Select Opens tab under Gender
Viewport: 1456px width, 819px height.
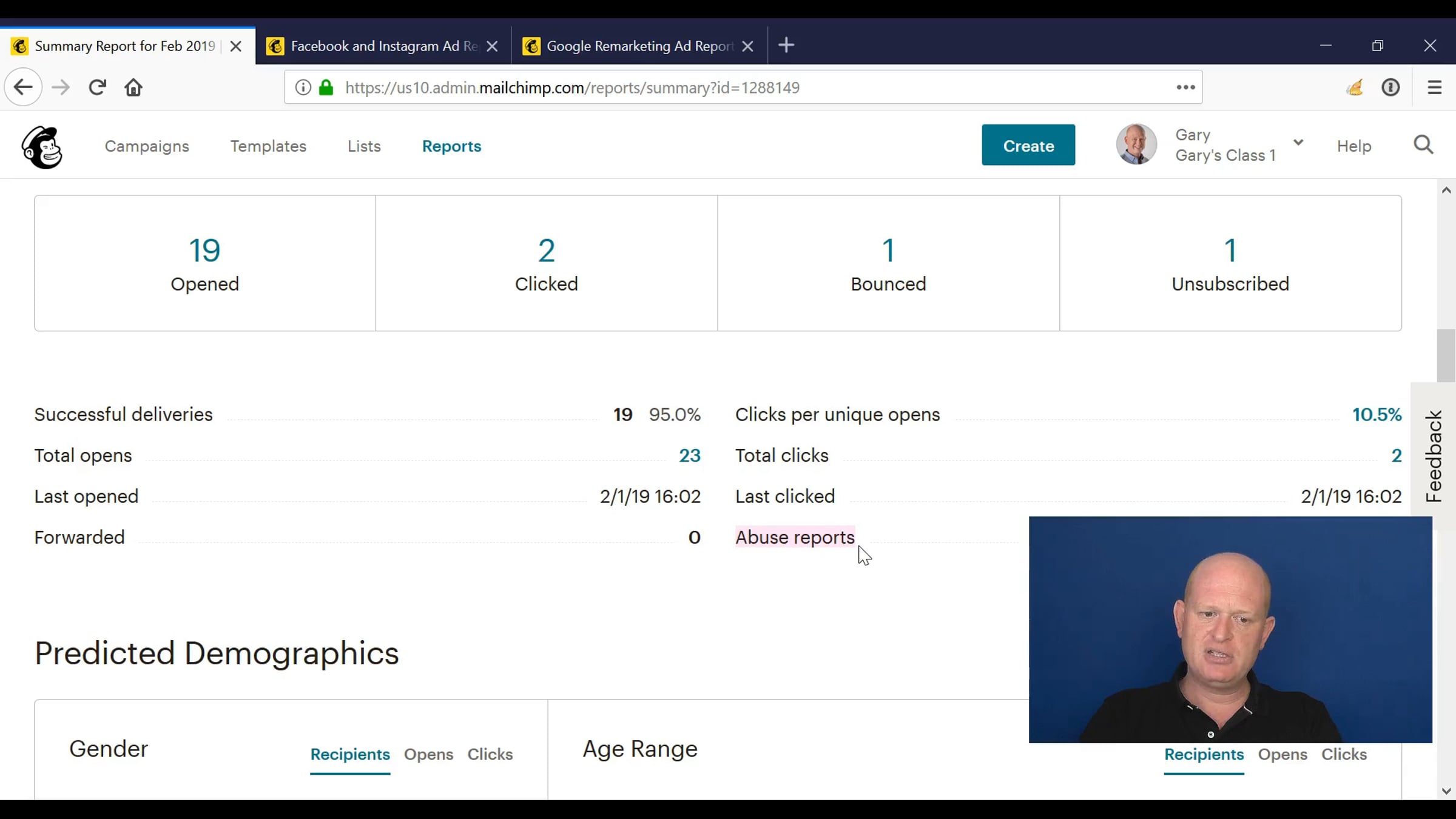pos(428,754)
